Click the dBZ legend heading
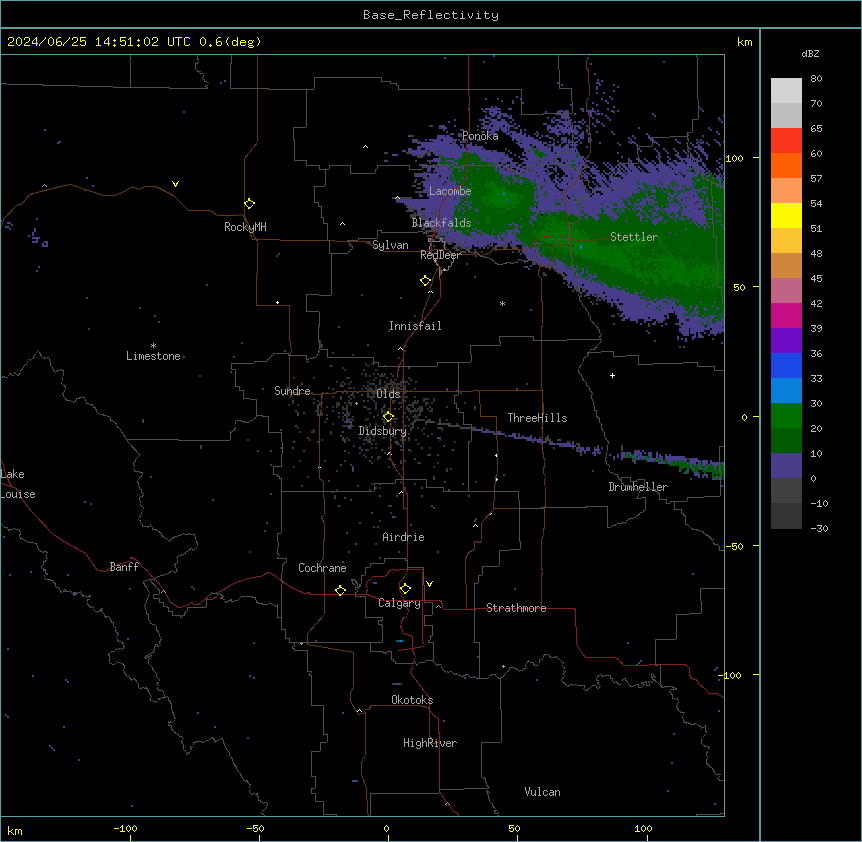 (x=810, y=54)
